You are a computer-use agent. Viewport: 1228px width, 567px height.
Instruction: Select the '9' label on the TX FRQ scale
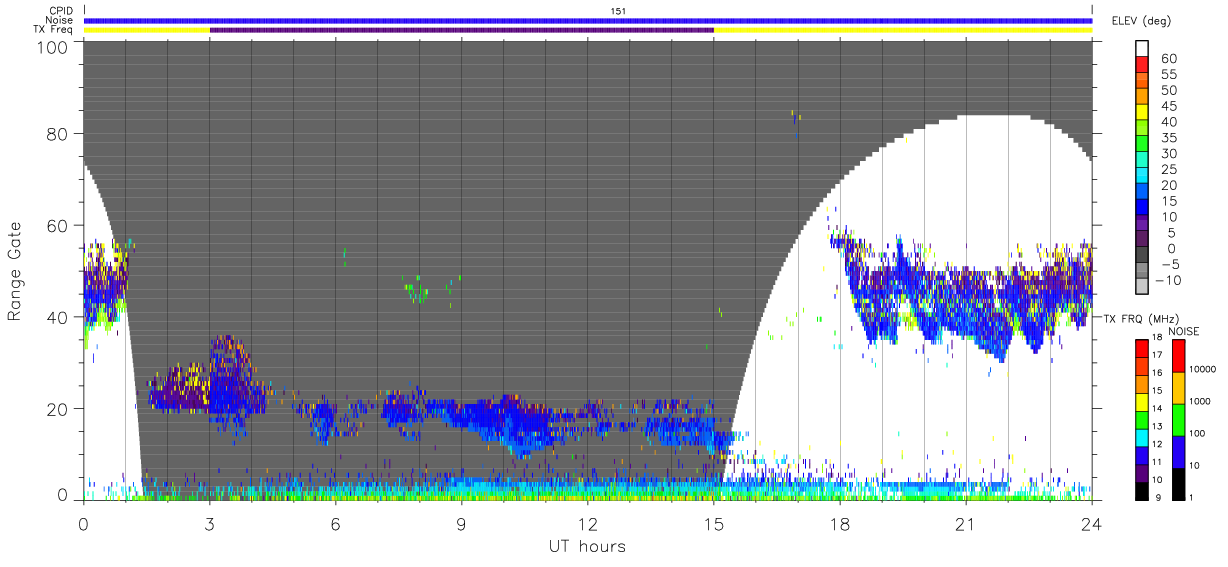coord(1158,498)
